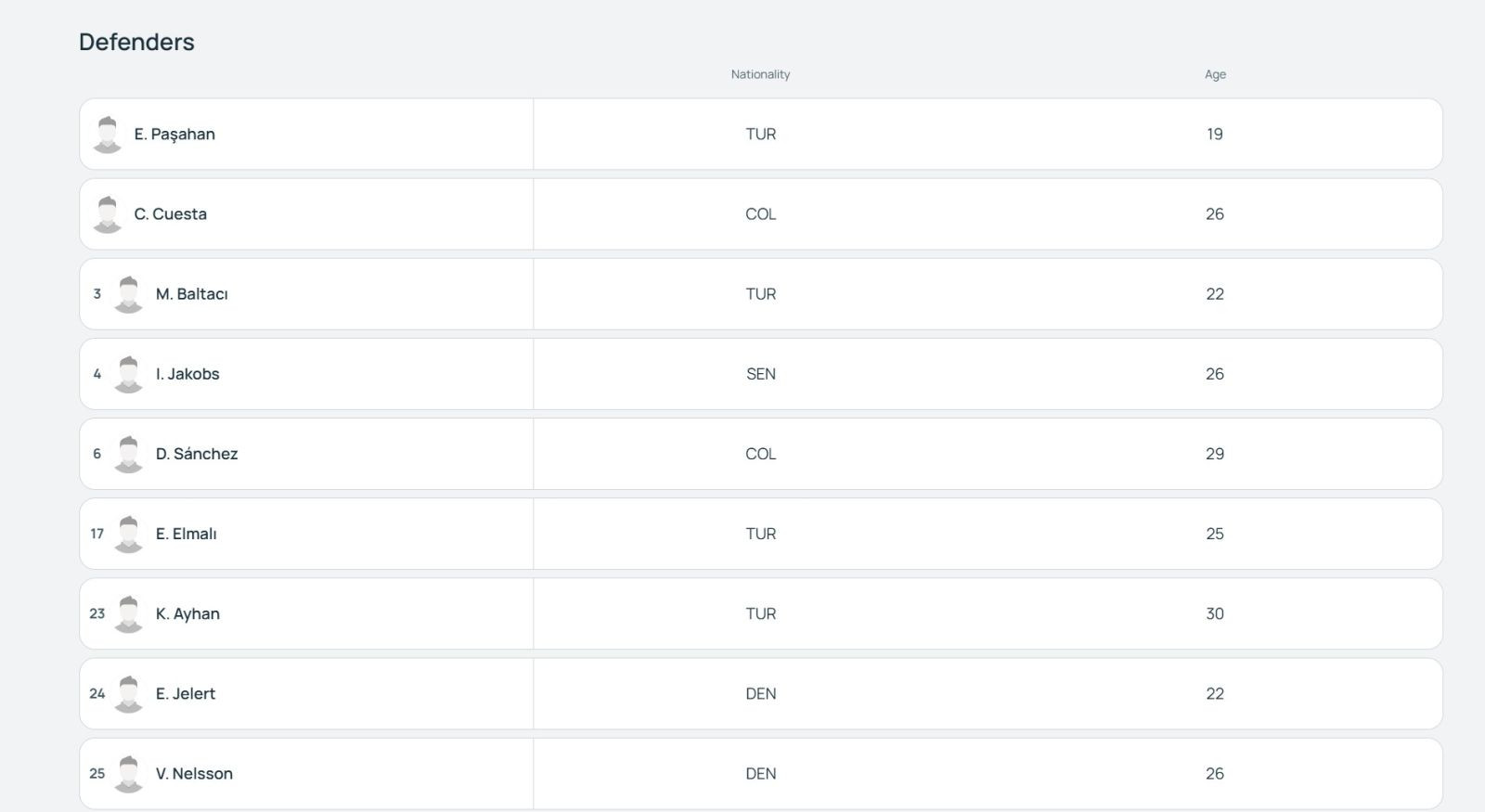Click the Defenders section heading
This screenshot has height=812, width=1485.
click(136, 42)
